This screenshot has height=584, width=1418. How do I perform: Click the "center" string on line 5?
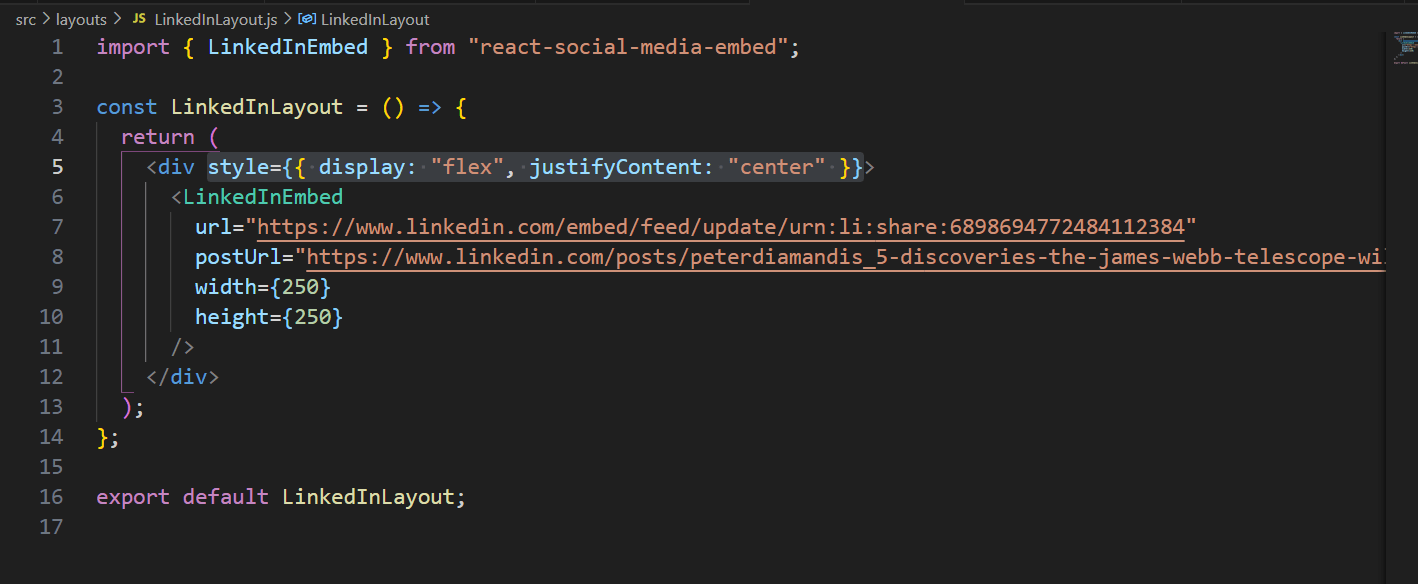coord(777,166)
